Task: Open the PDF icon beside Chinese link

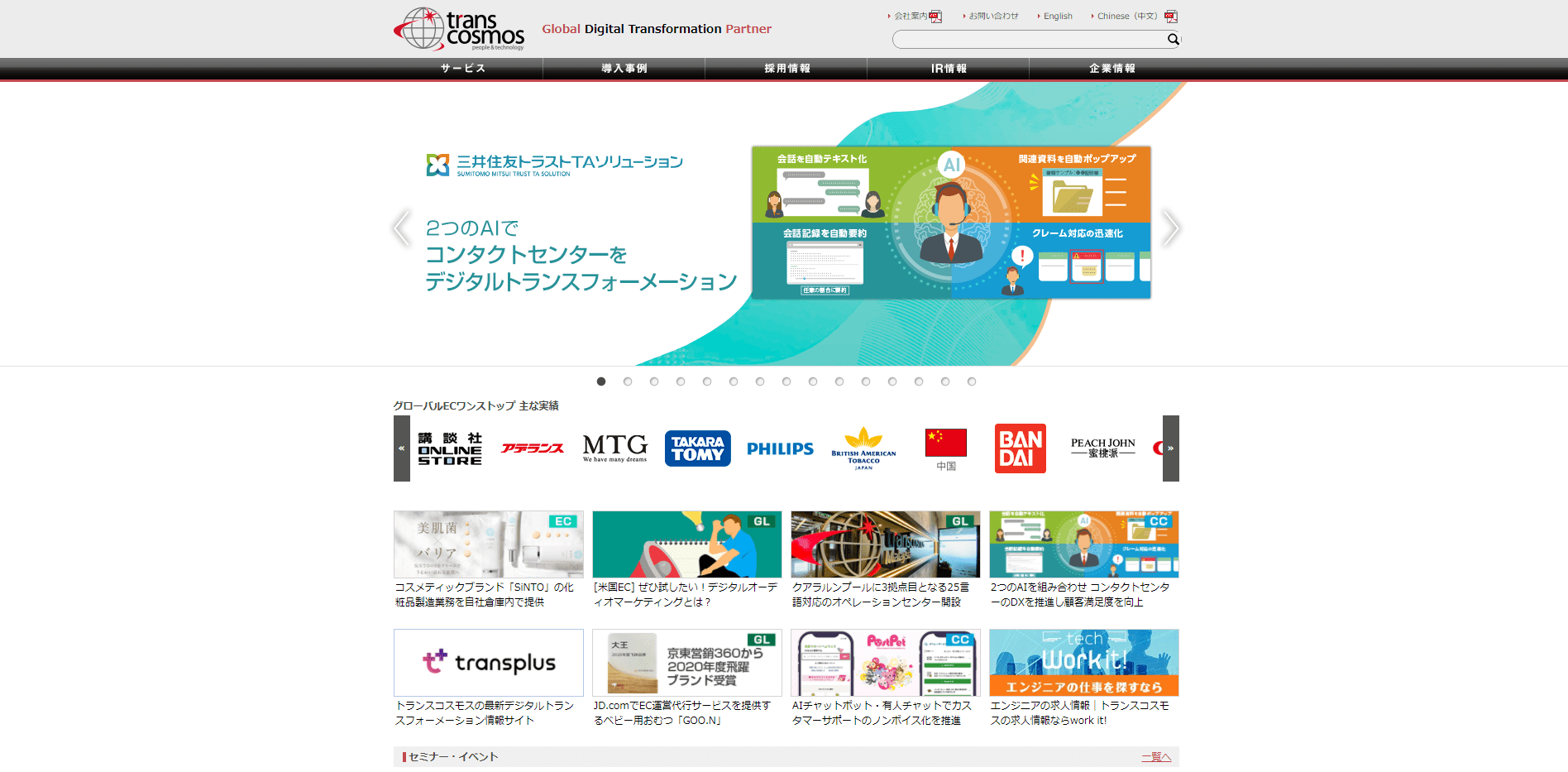Action: click(x=1170, y=17)
